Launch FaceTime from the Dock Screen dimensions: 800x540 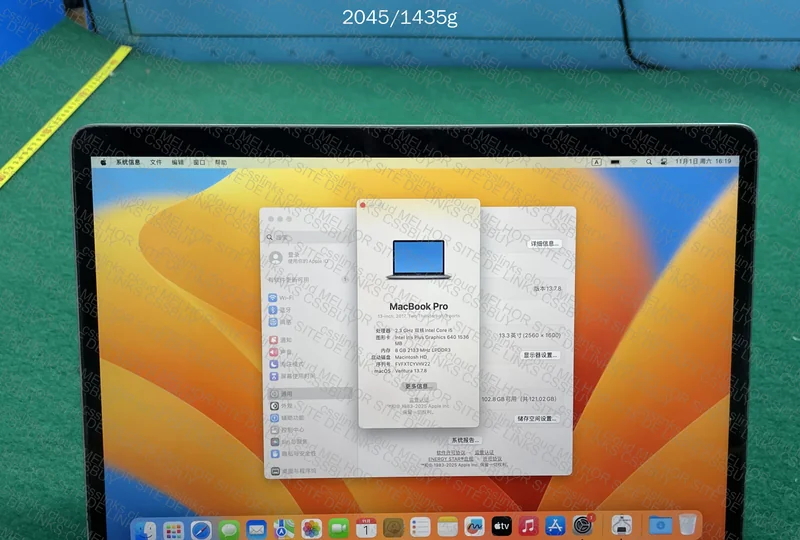click(x=338, y=528)
